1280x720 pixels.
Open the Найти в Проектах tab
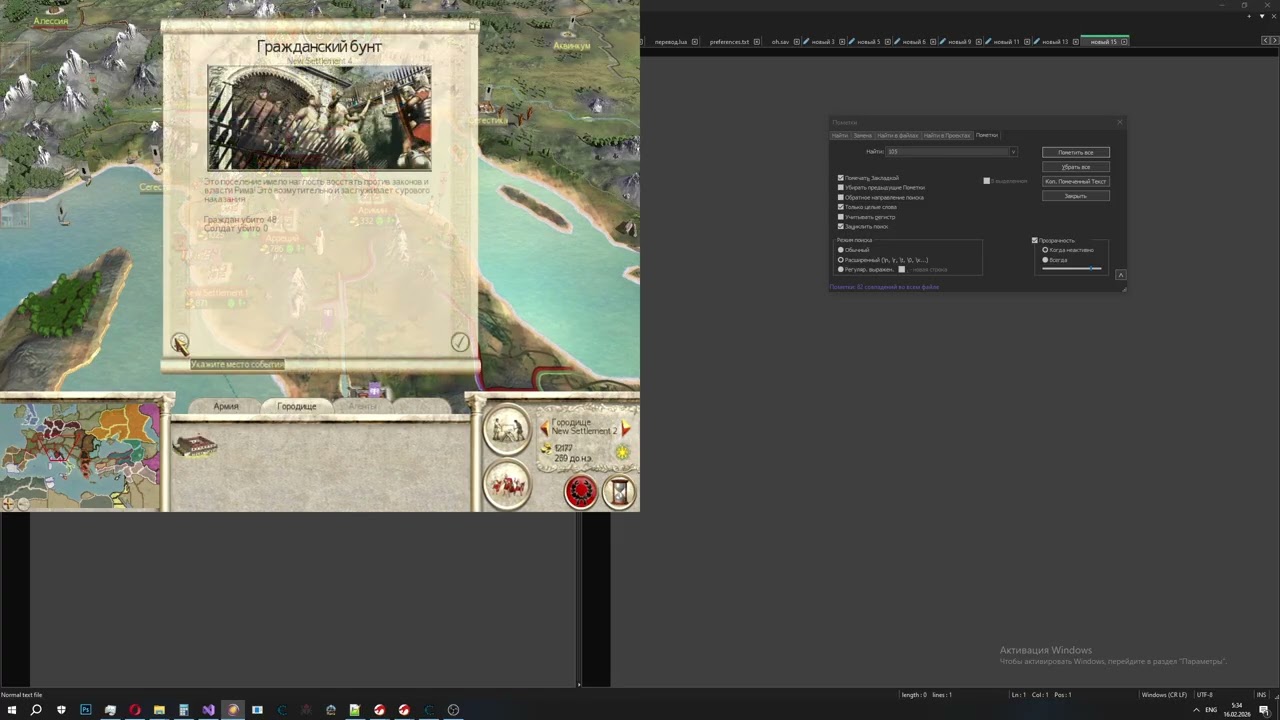click(x=946, y=135)
